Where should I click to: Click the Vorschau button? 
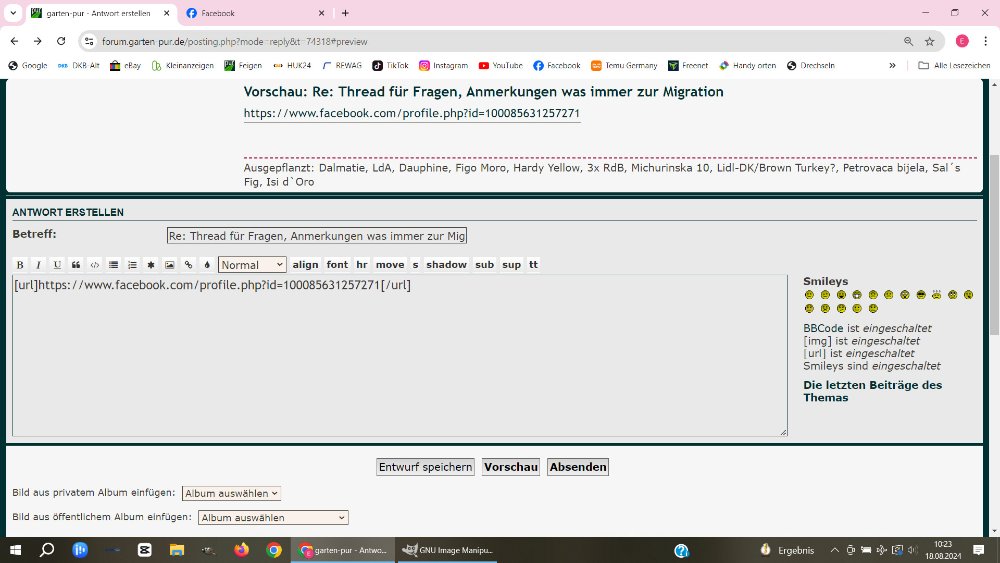click(510, 467)
